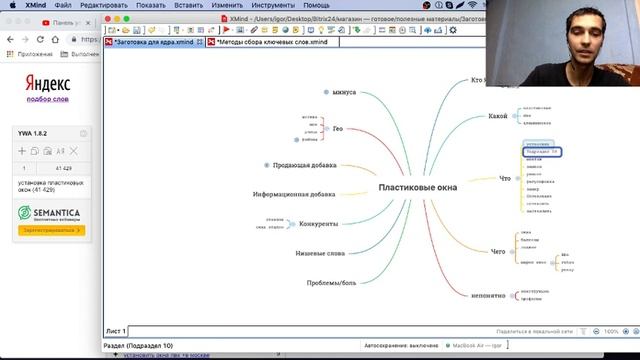Select the Низовые слова topic
640x360 pixels.
320,253
